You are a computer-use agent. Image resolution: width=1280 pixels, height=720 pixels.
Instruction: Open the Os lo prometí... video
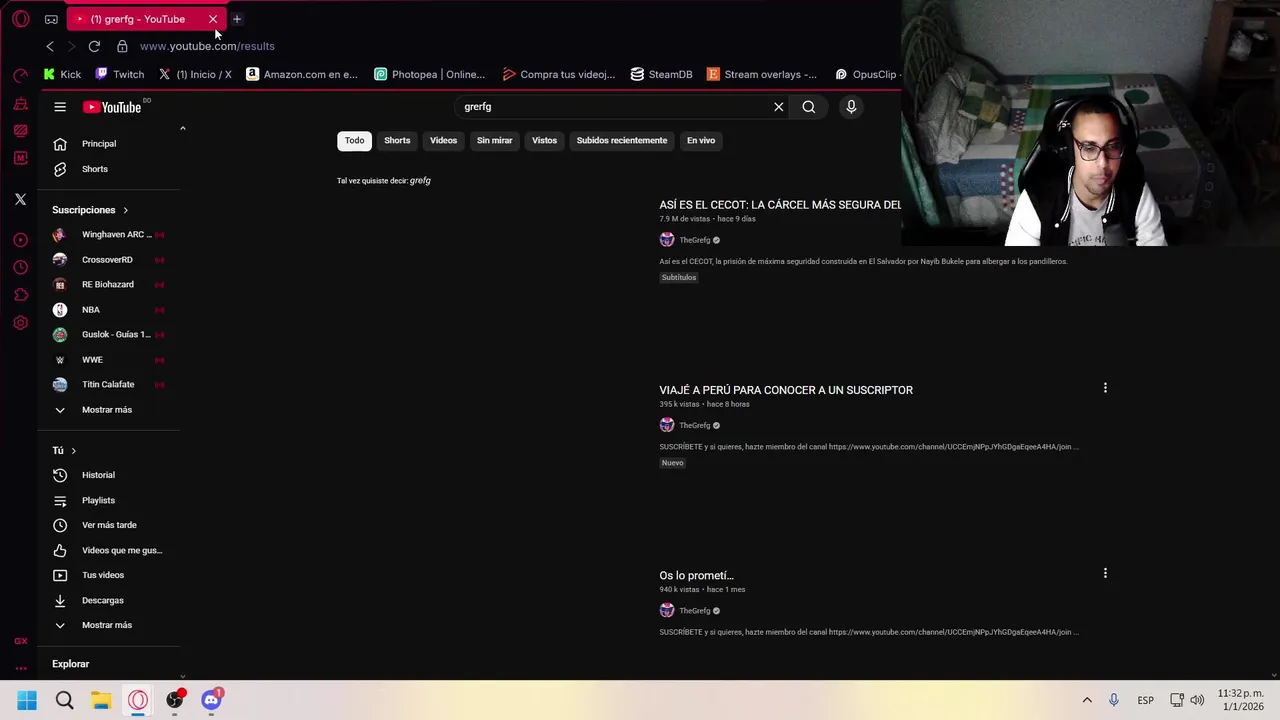[x=696, y=575]
